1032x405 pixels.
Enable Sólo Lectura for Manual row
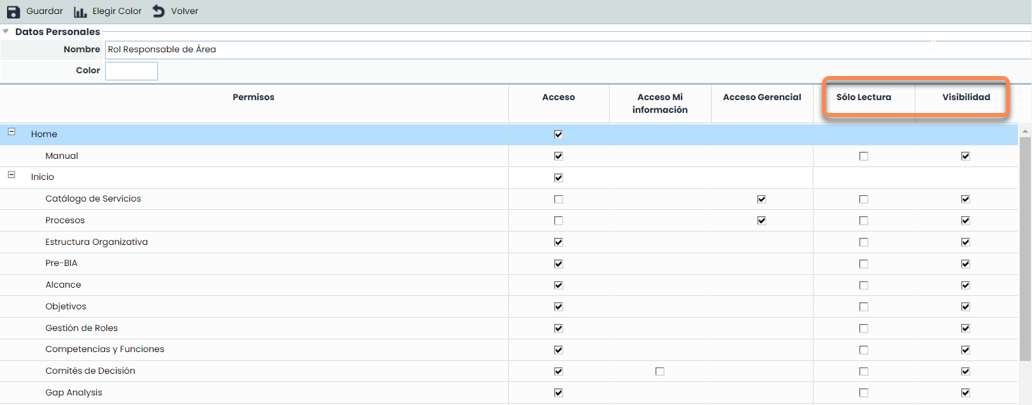coord(864,156)
